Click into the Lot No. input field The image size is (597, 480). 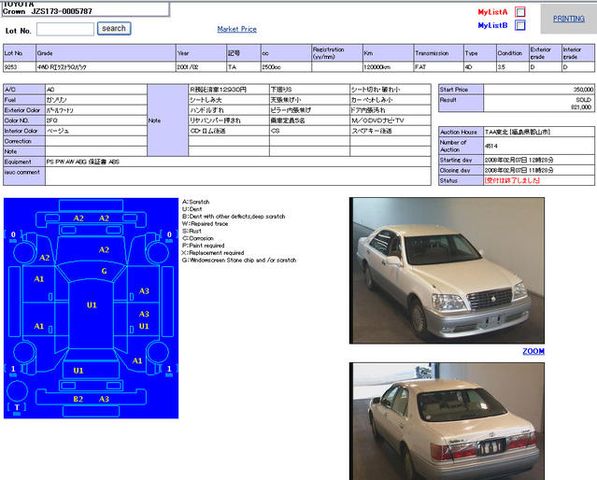[x=65, y=29]
